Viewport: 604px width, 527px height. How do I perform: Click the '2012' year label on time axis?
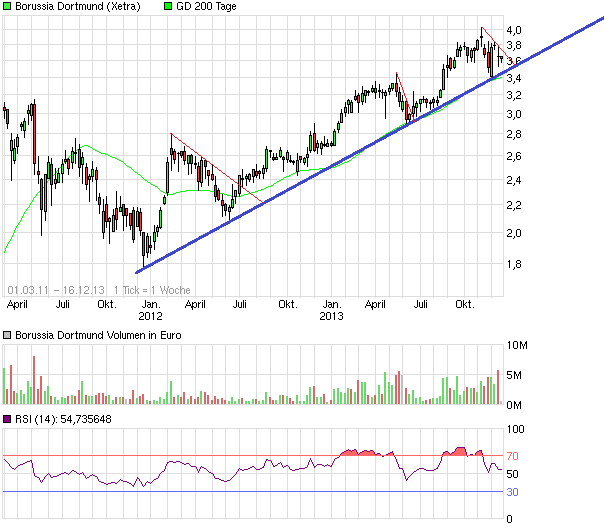[150, 316]
